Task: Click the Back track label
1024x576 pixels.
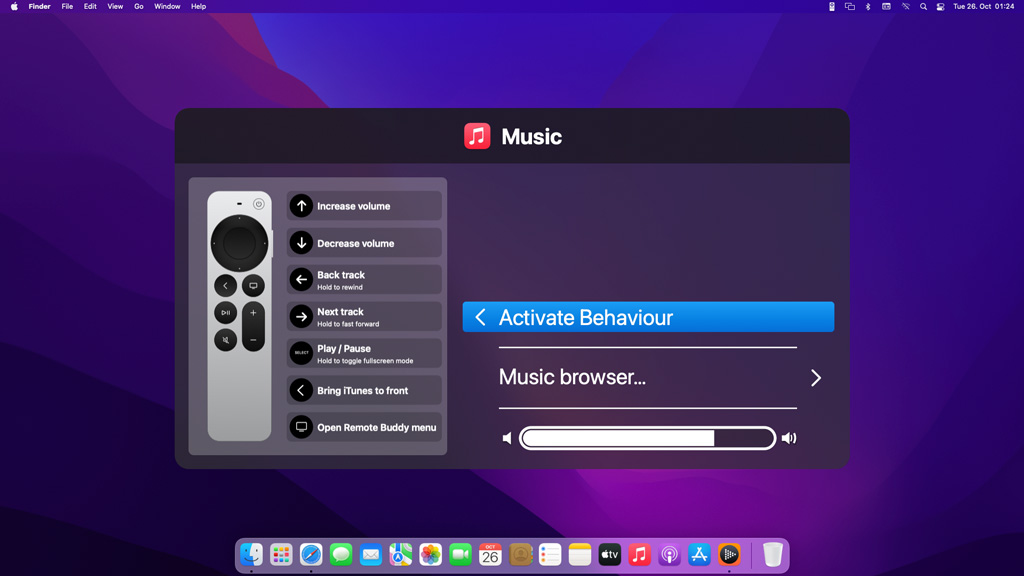Action: 341,275
